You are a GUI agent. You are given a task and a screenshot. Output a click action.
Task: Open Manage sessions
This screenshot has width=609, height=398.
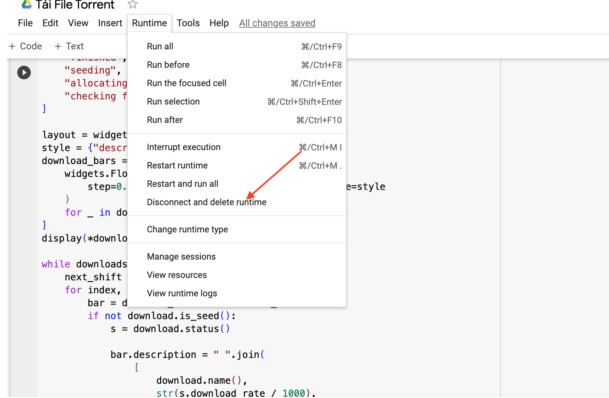tap(237, 257)
